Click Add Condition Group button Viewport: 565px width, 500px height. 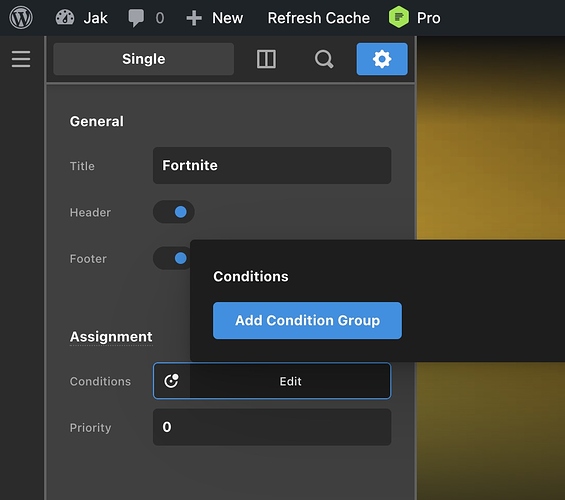307,320
